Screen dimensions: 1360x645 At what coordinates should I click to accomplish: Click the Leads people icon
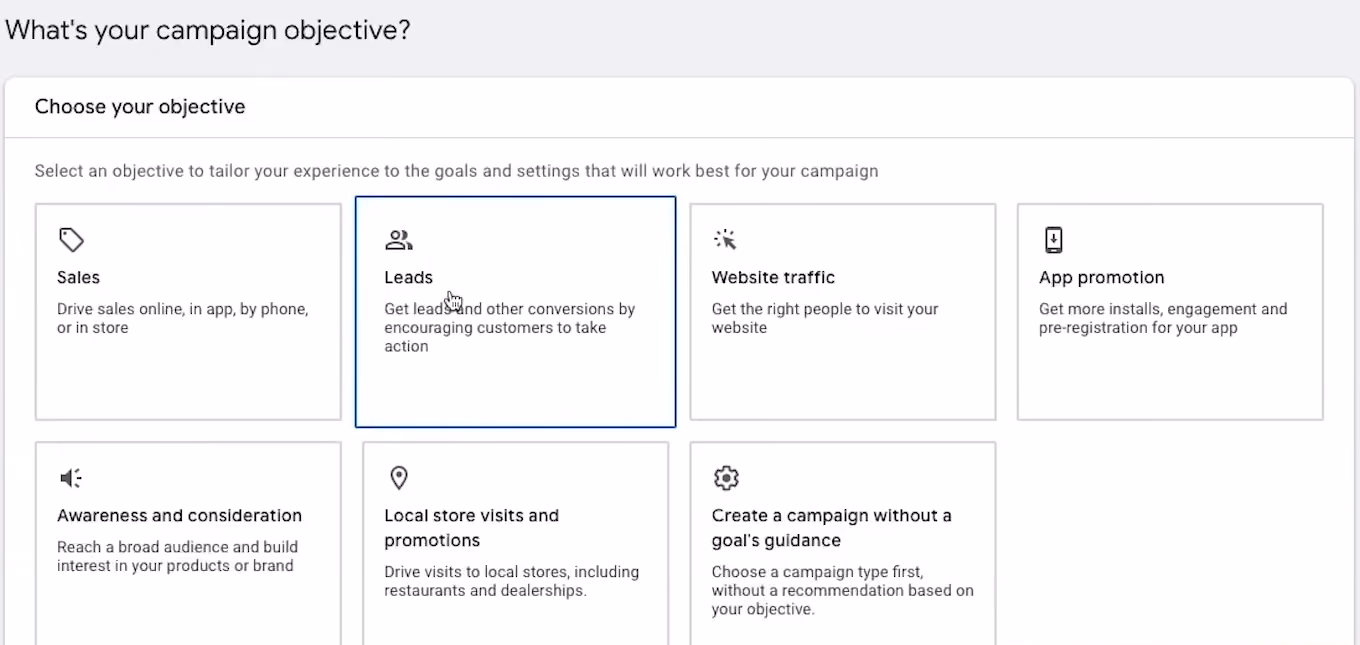pos(399,240)
